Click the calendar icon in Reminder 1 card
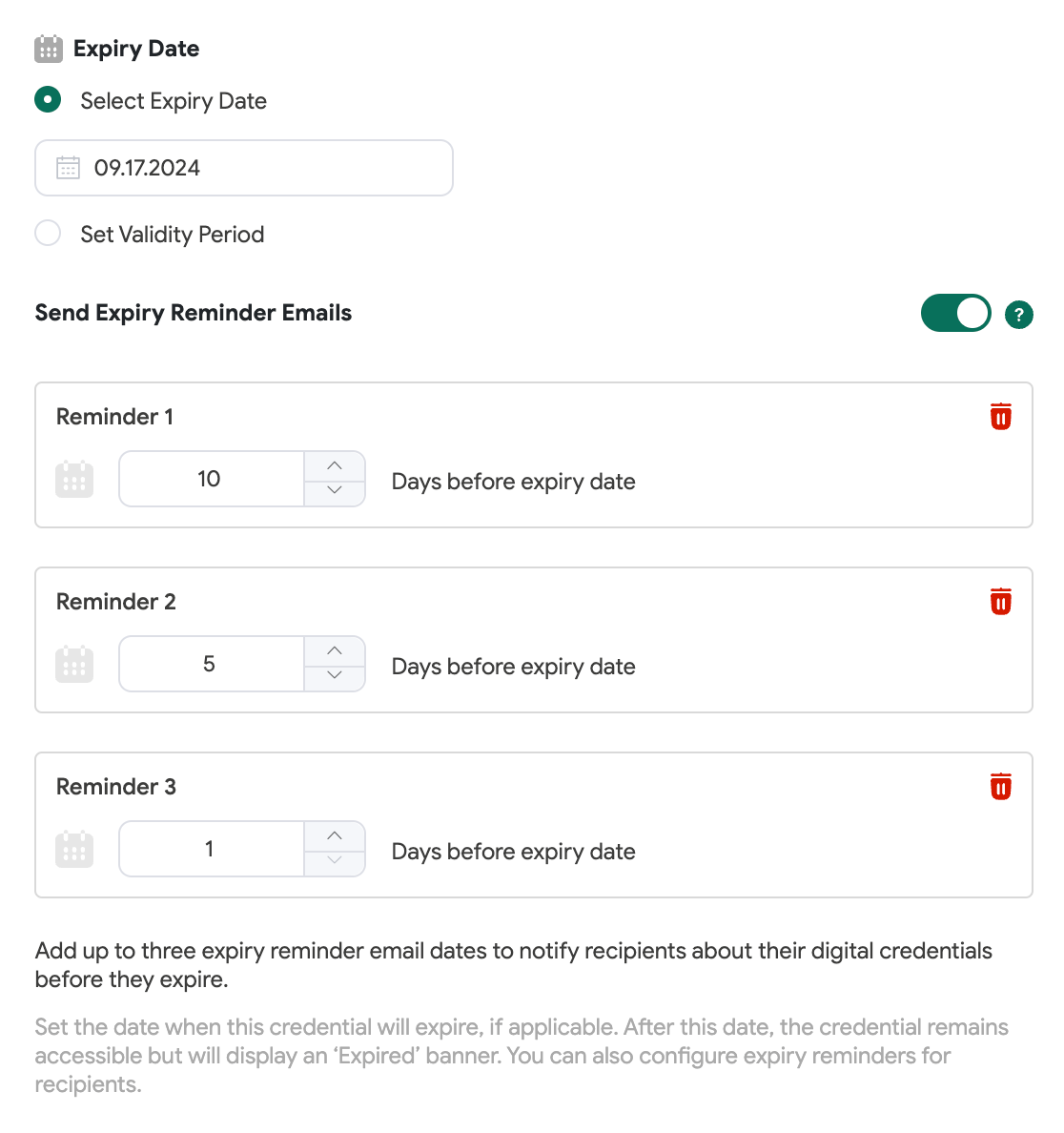Image resolution: width=1064 pixels, height=1133 pixels. tap(74, 479)
